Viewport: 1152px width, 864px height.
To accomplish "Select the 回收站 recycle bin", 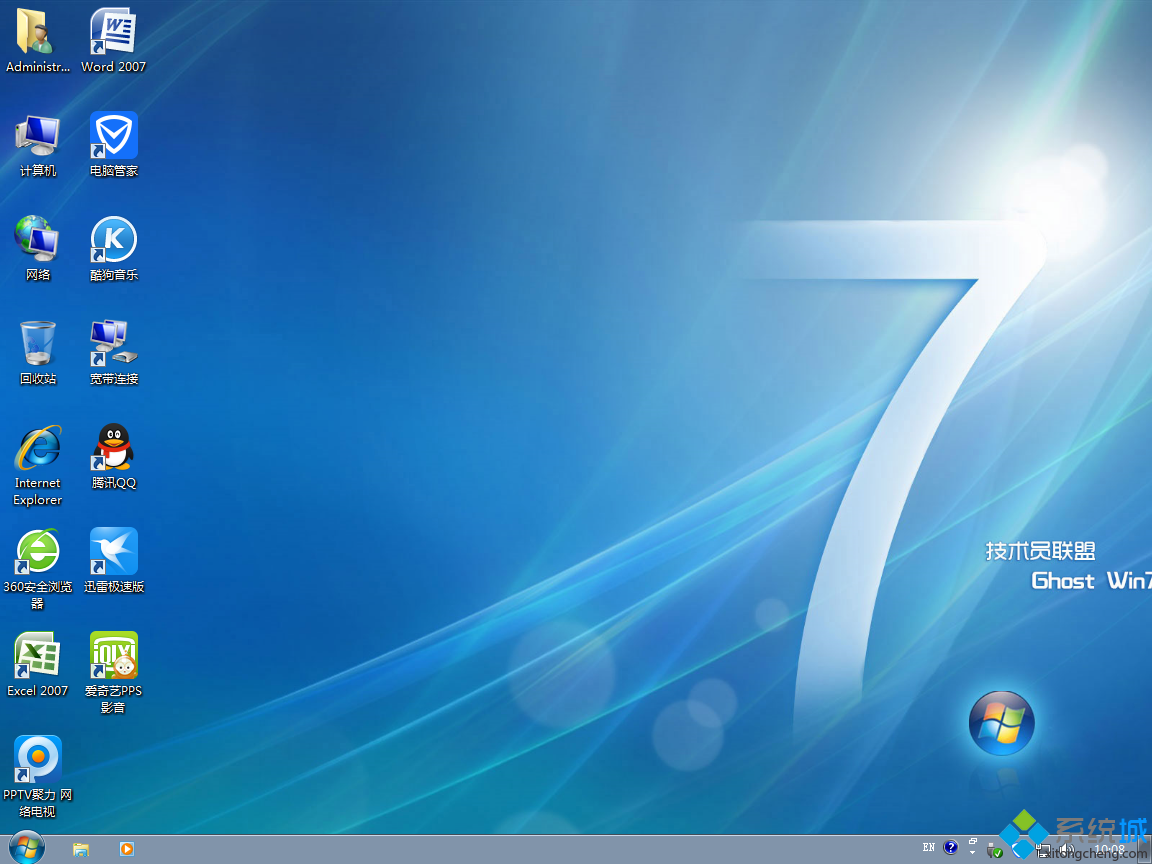I will click(38, 343).
